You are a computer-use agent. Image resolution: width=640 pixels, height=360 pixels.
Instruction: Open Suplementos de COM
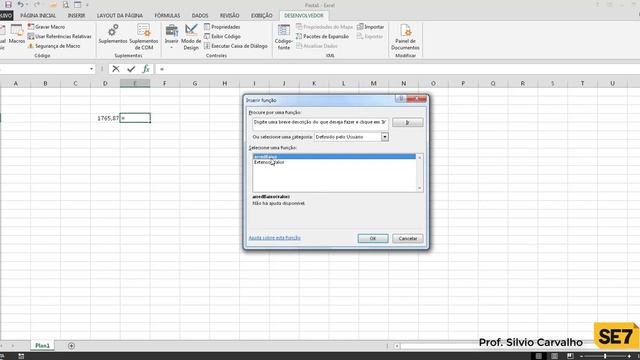[x=143, y=37]
